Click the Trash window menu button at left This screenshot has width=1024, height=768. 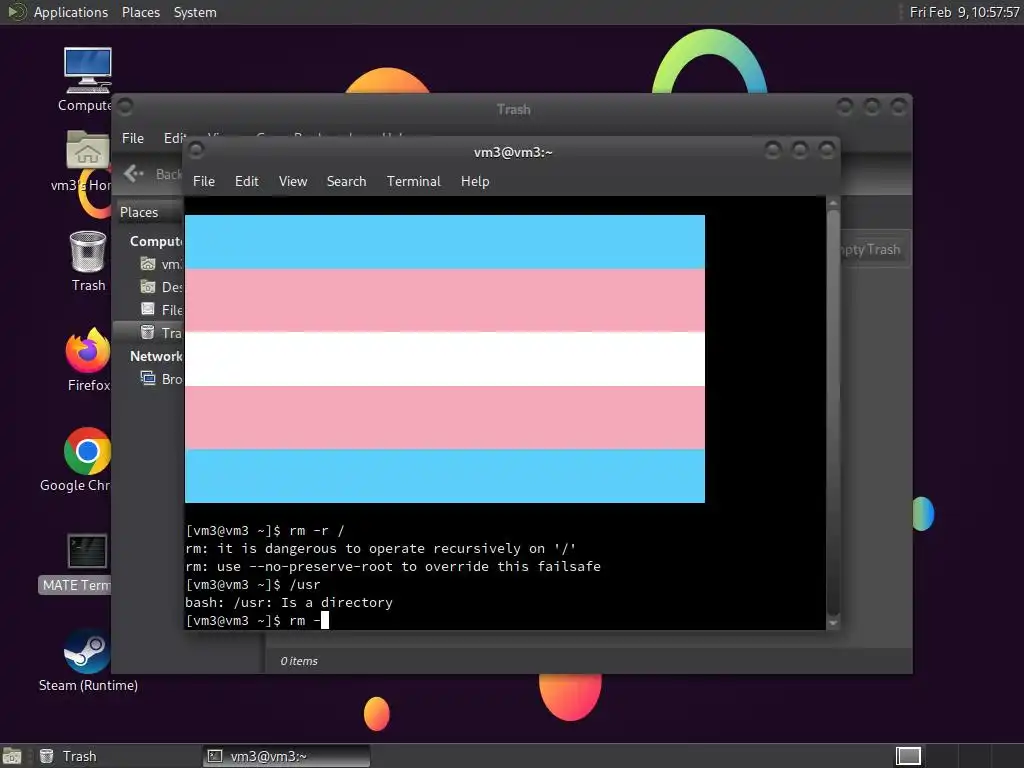125,106
